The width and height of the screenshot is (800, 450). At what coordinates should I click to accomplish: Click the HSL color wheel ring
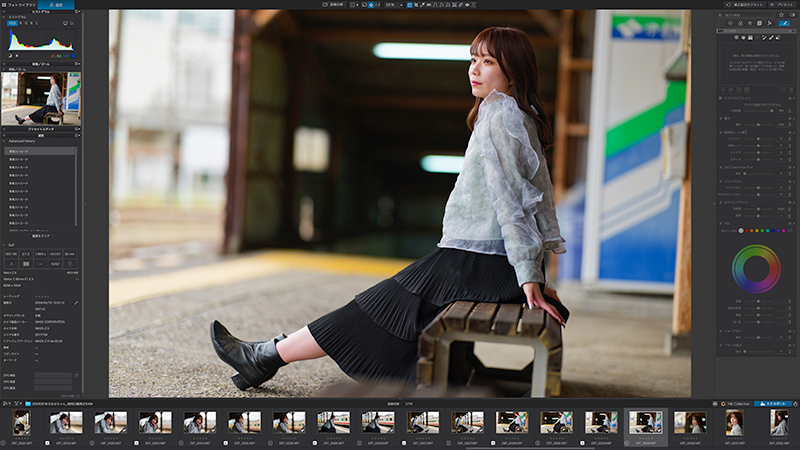756,269
